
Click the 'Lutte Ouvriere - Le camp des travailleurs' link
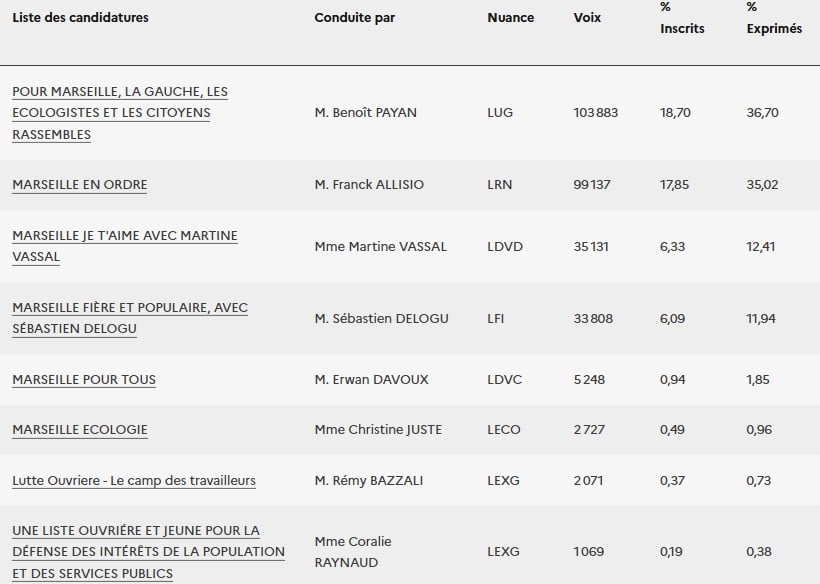coord(134,481)
